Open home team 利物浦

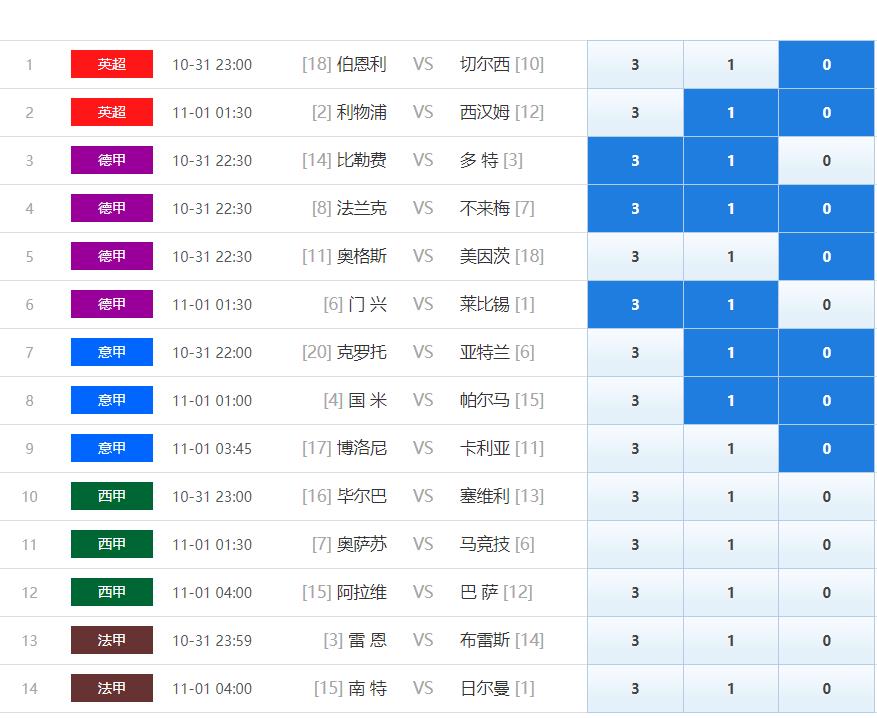click(x=361, y=112)
